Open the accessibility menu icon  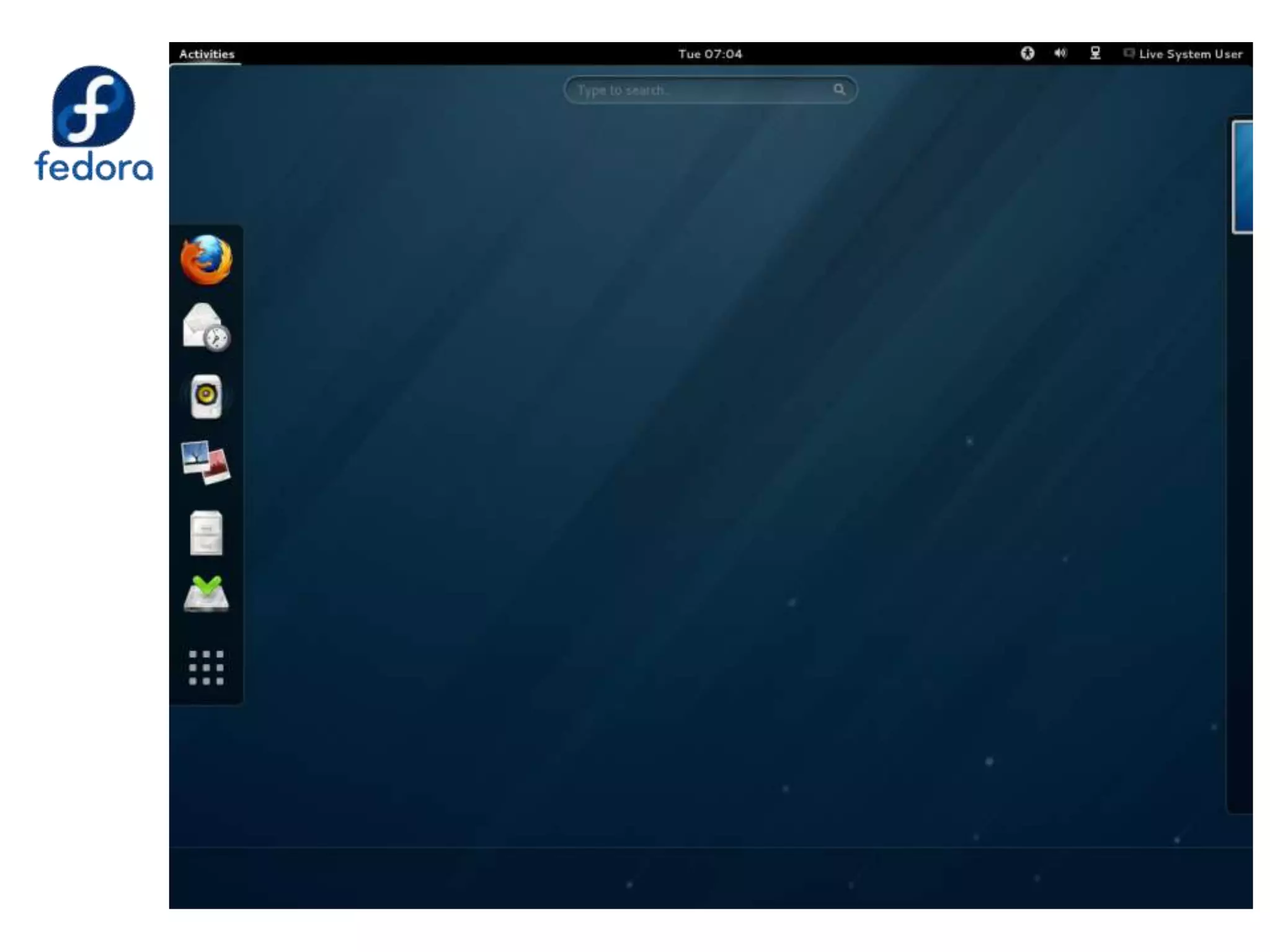[x=1027, y=53]
